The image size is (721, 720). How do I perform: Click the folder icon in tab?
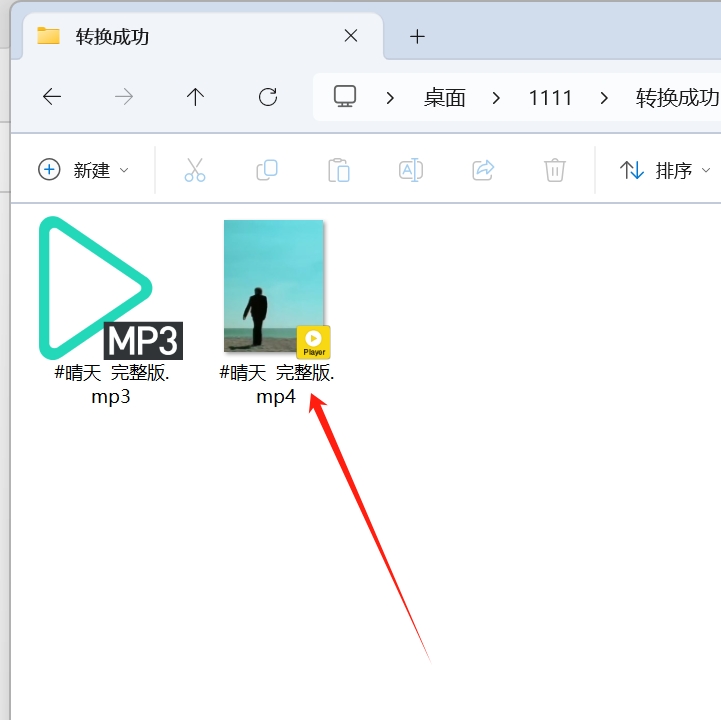click(x=48, y=36)
